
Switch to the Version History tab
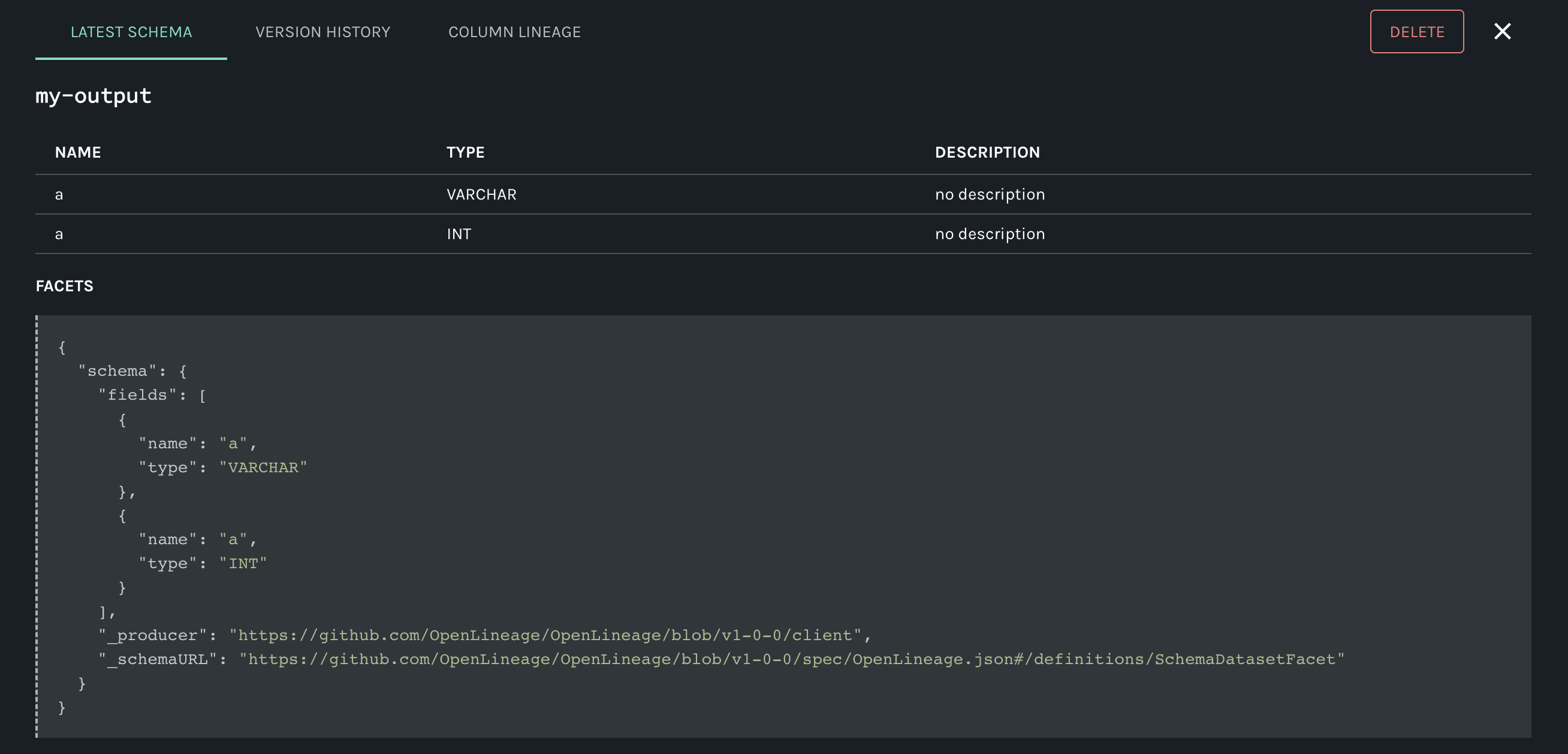coord(322,32)
